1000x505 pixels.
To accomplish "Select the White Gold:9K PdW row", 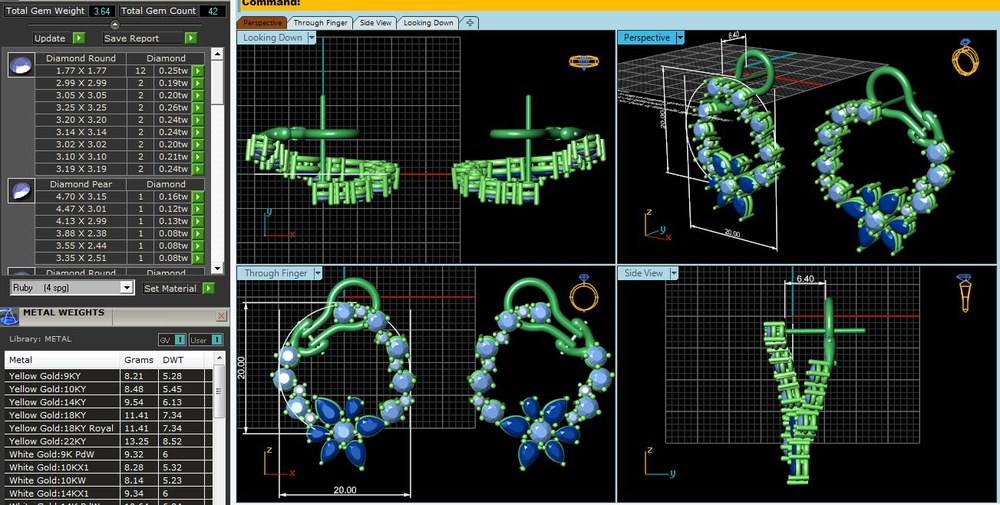I will pos(108,455).
